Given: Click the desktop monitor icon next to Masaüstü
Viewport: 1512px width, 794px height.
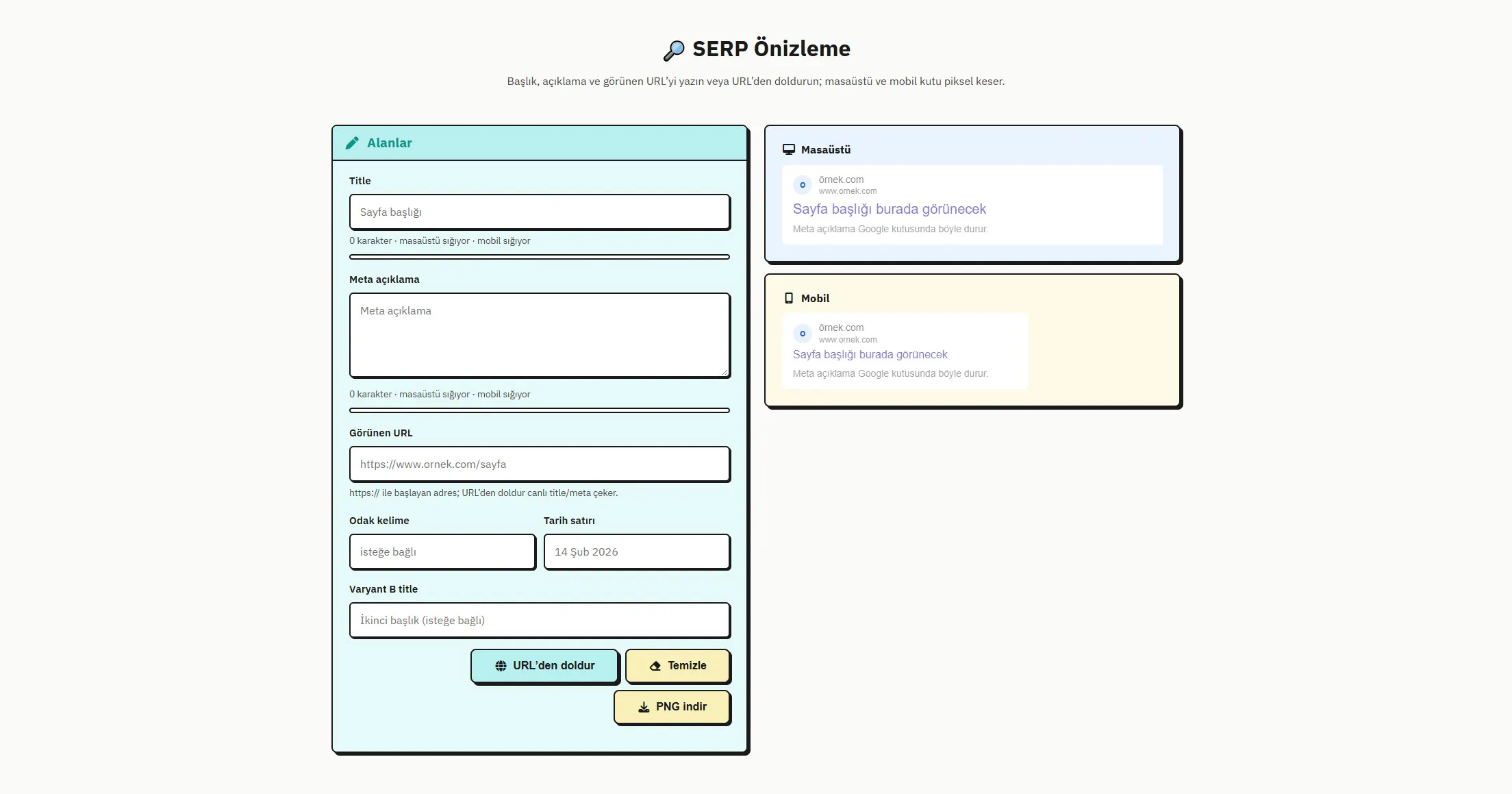Looking at the screenshot, I should tap(789, 149).
